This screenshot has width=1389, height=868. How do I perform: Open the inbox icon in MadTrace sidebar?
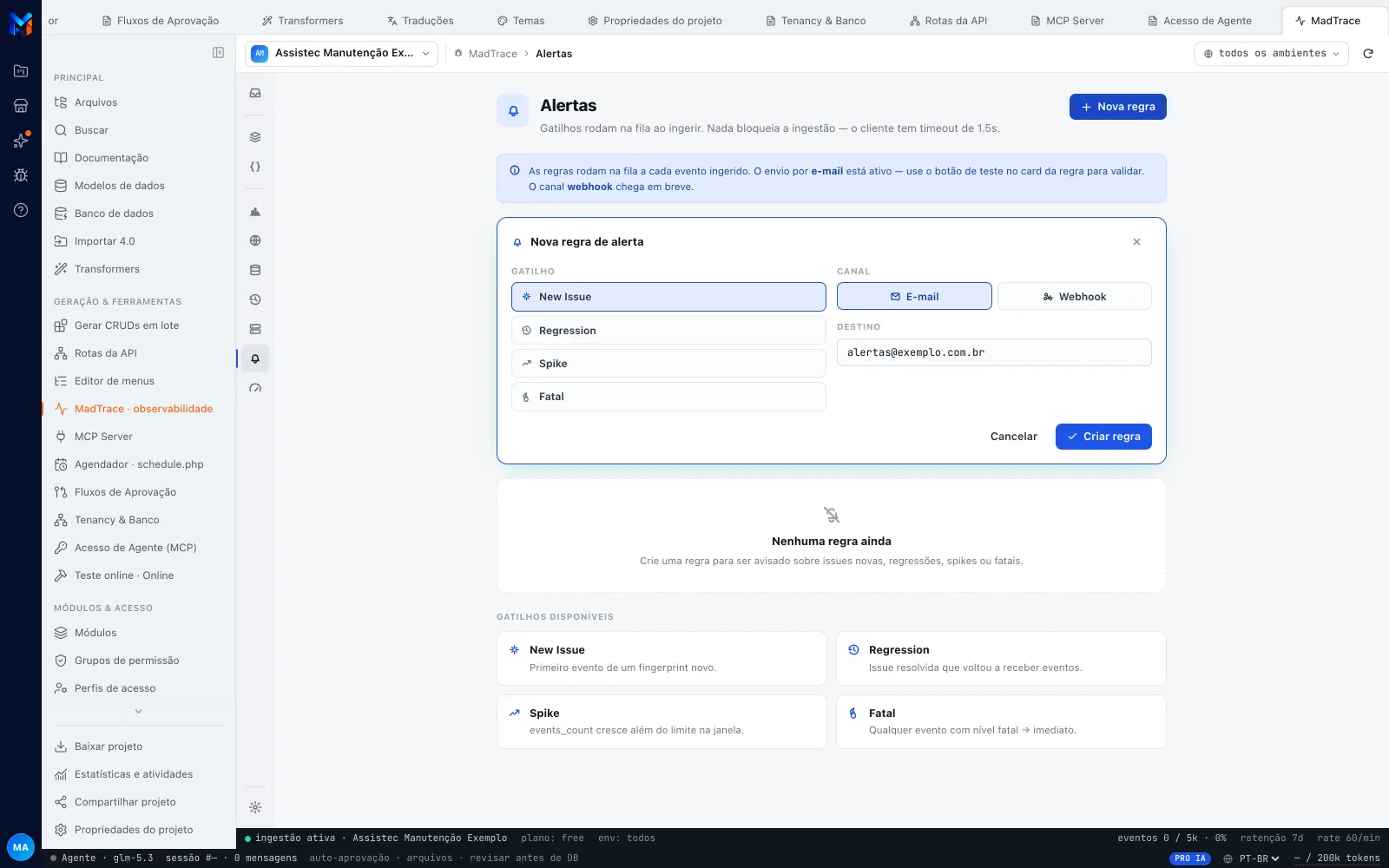pos(255,93)
